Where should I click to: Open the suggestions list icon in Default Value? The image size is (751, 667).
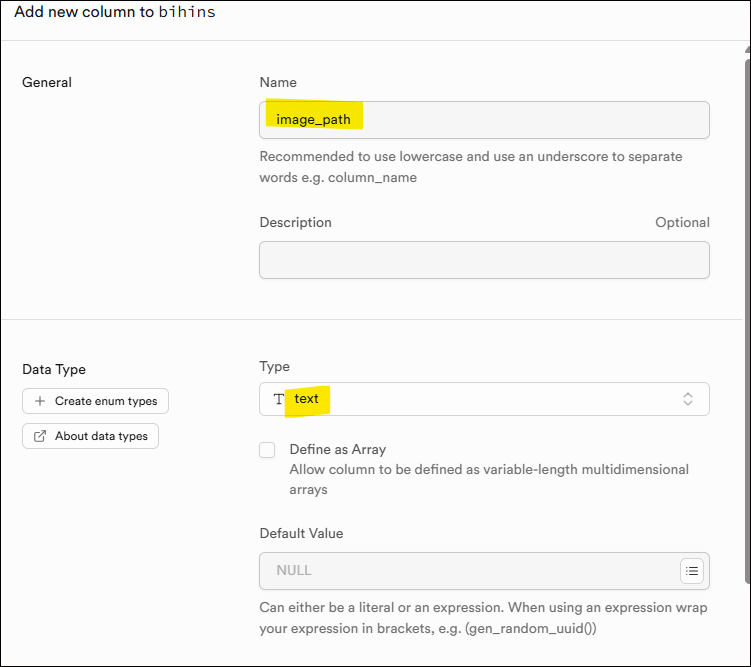(692, 571)
